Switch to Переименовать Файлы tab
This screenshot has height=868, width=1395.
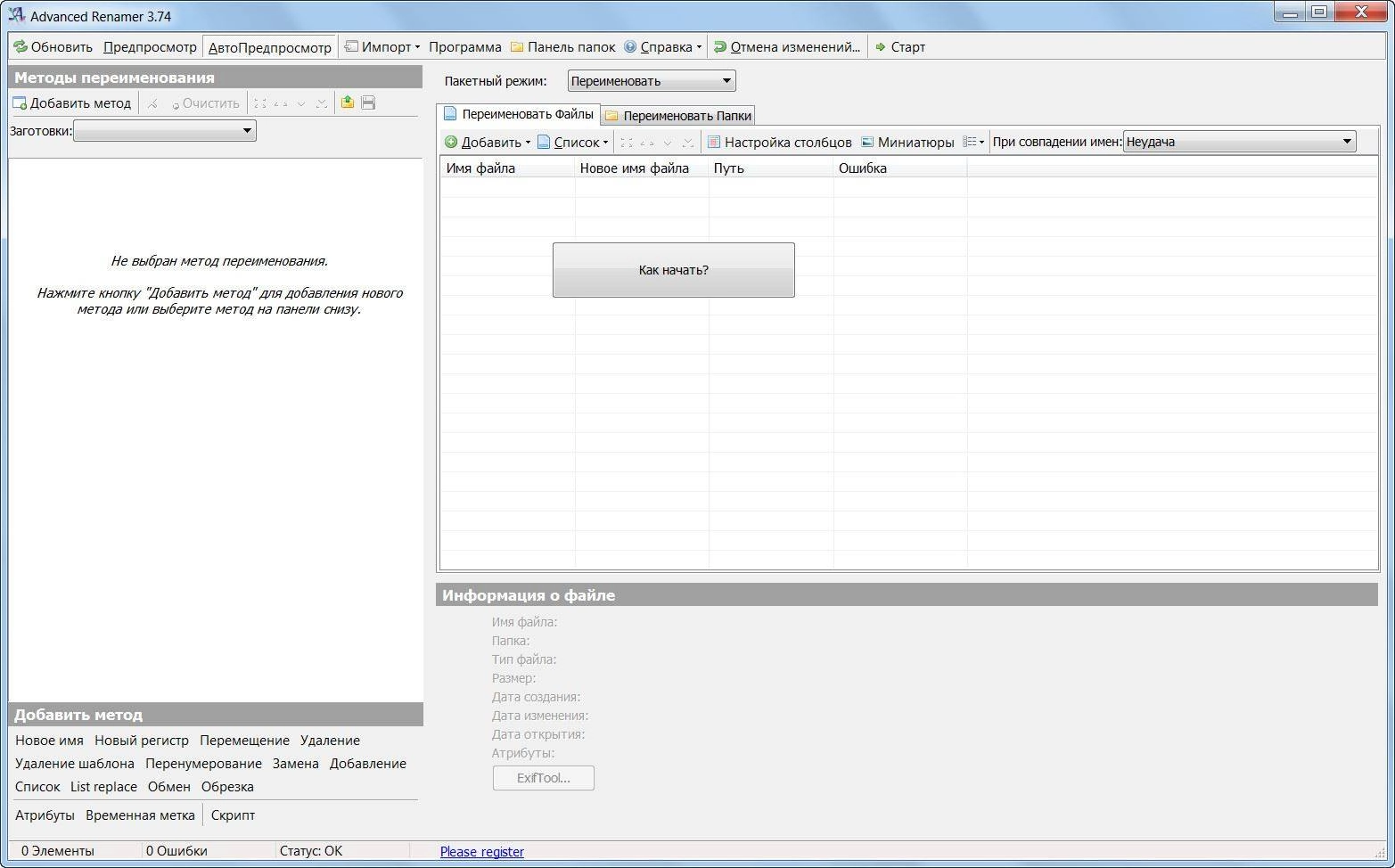(x=518, y=114)
